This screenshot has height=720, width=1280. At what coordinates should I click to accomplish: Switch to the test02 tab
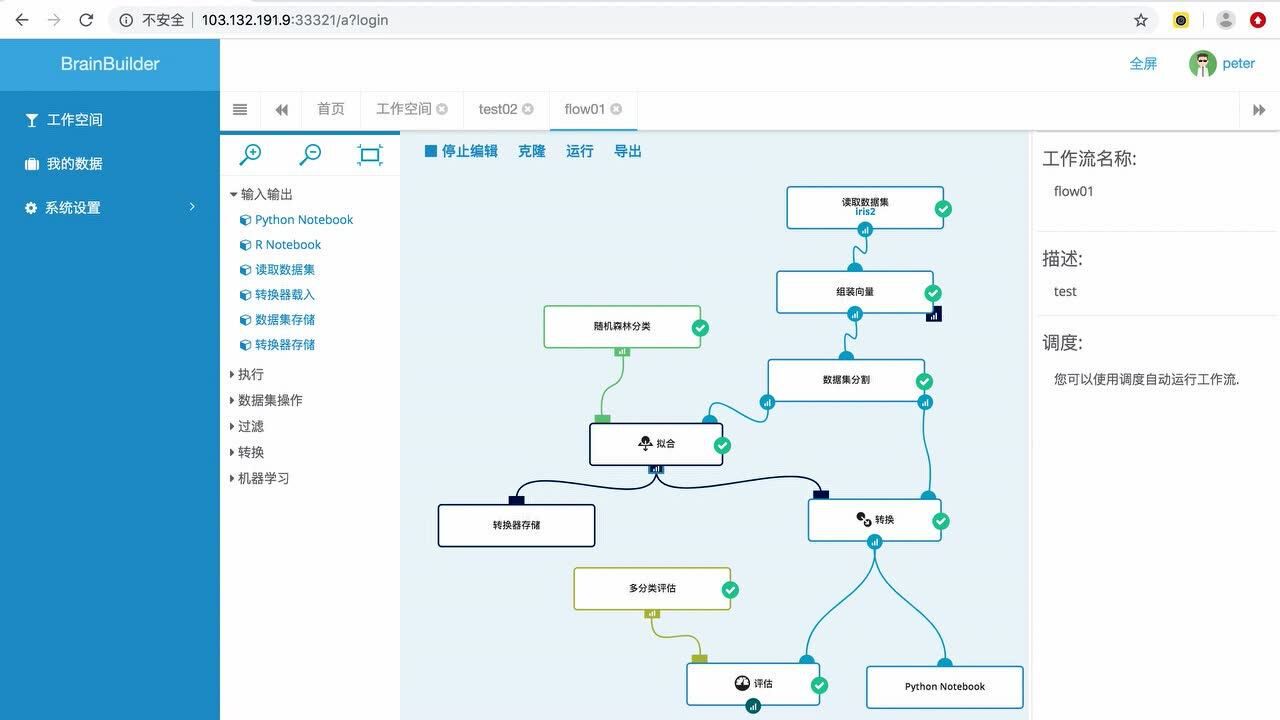[x=498, y=109]
